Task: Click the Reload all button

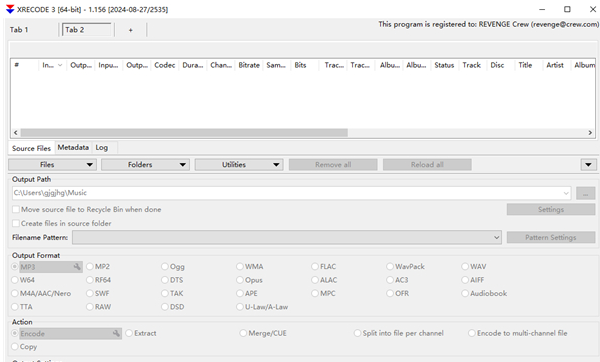Action: [427, 165]
